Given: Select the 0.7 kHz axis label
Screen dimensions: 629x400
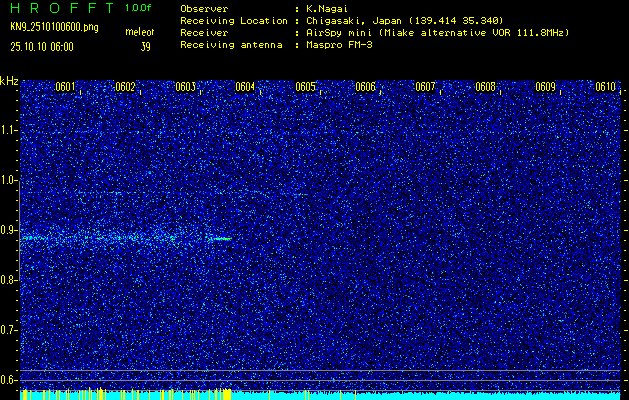Looking at the screenshot, I should (x=9, y=330).
